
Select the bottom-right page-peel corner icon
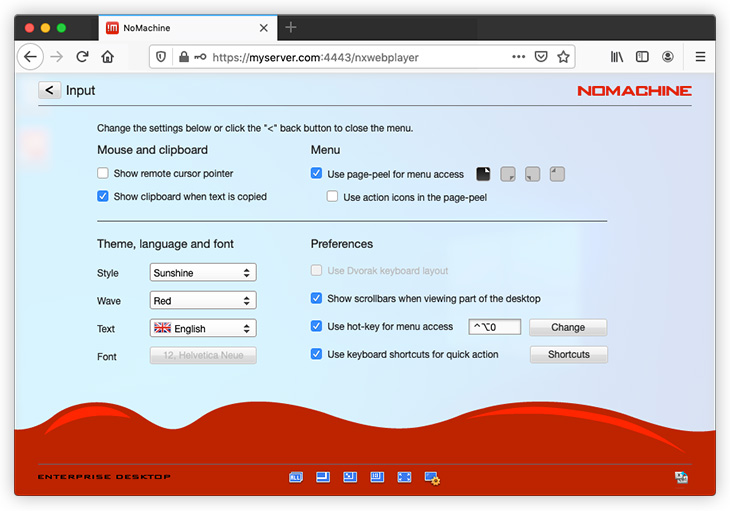tap(508, 174)
